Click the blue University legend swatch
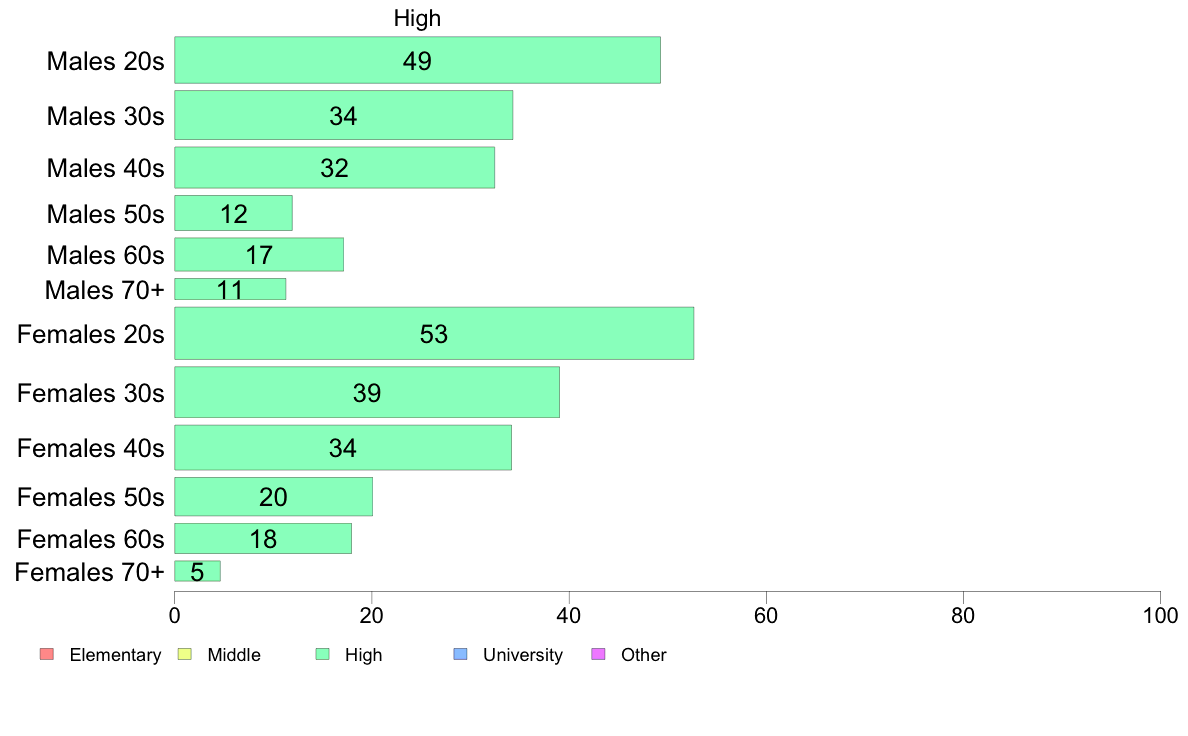 (461, 654)
